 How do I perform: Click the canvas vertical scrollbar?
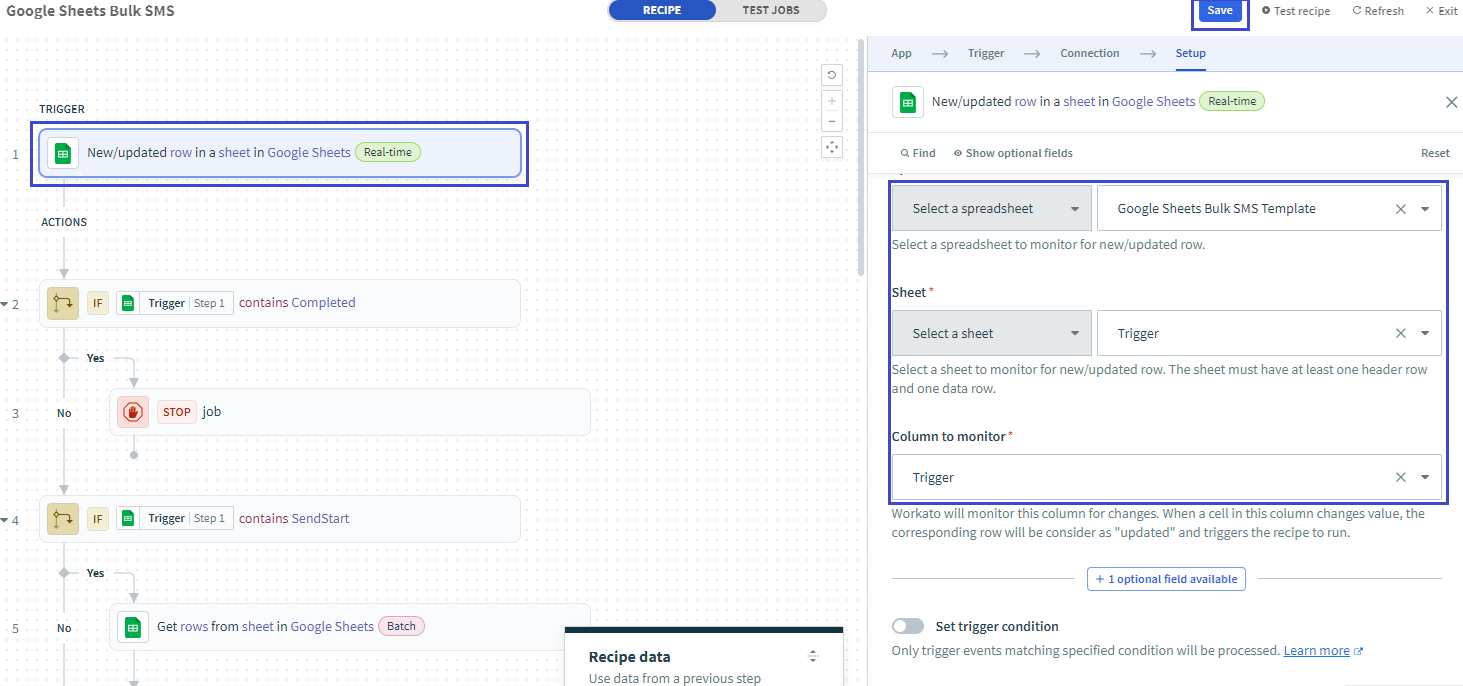point(860,158)
